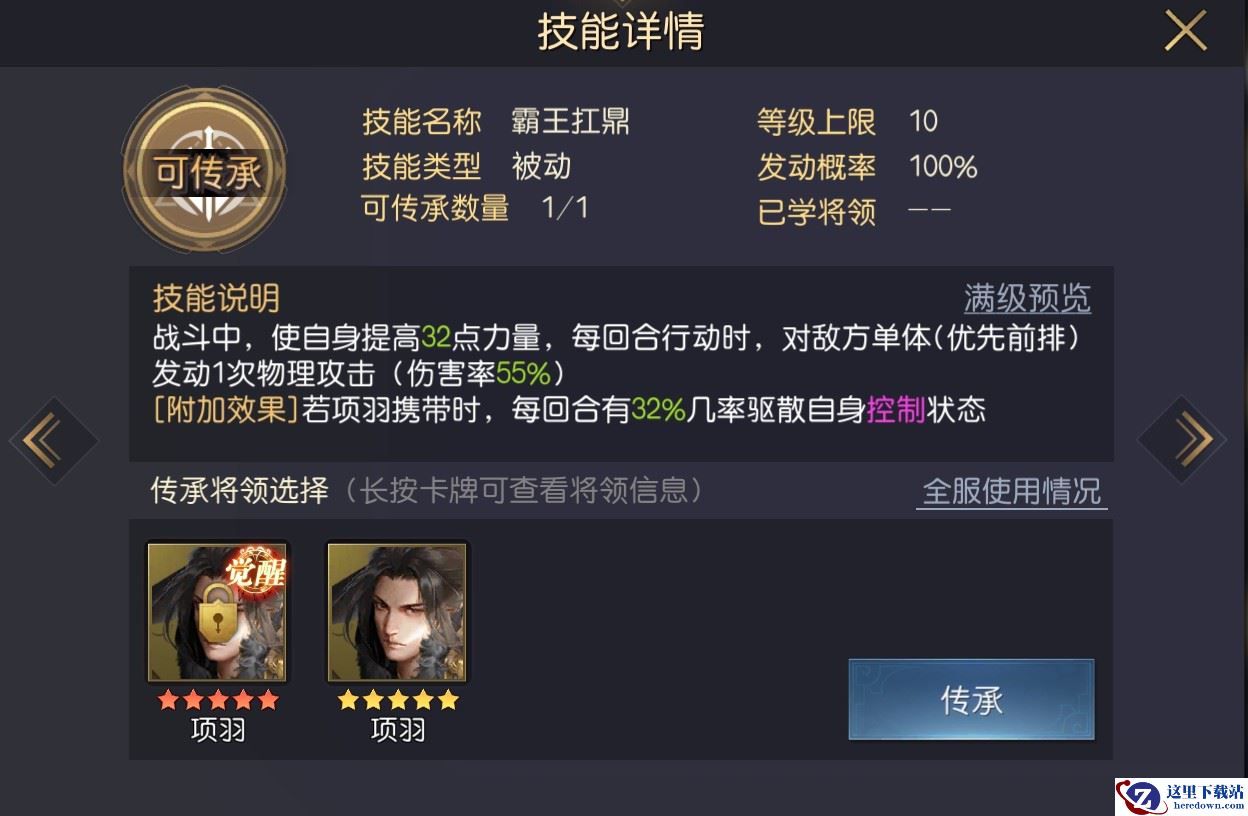The width and height of the screenshot is (1248, 816).
Task: Close the 技能详情 dialog
Action: point(1185,32)
